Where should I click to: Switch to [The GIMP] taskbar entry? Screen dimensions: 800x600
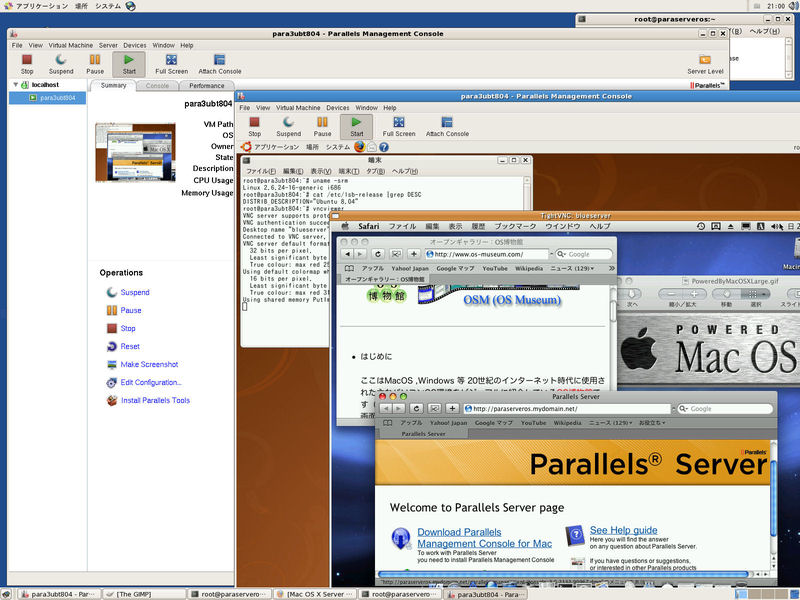(x=144, y=594)
